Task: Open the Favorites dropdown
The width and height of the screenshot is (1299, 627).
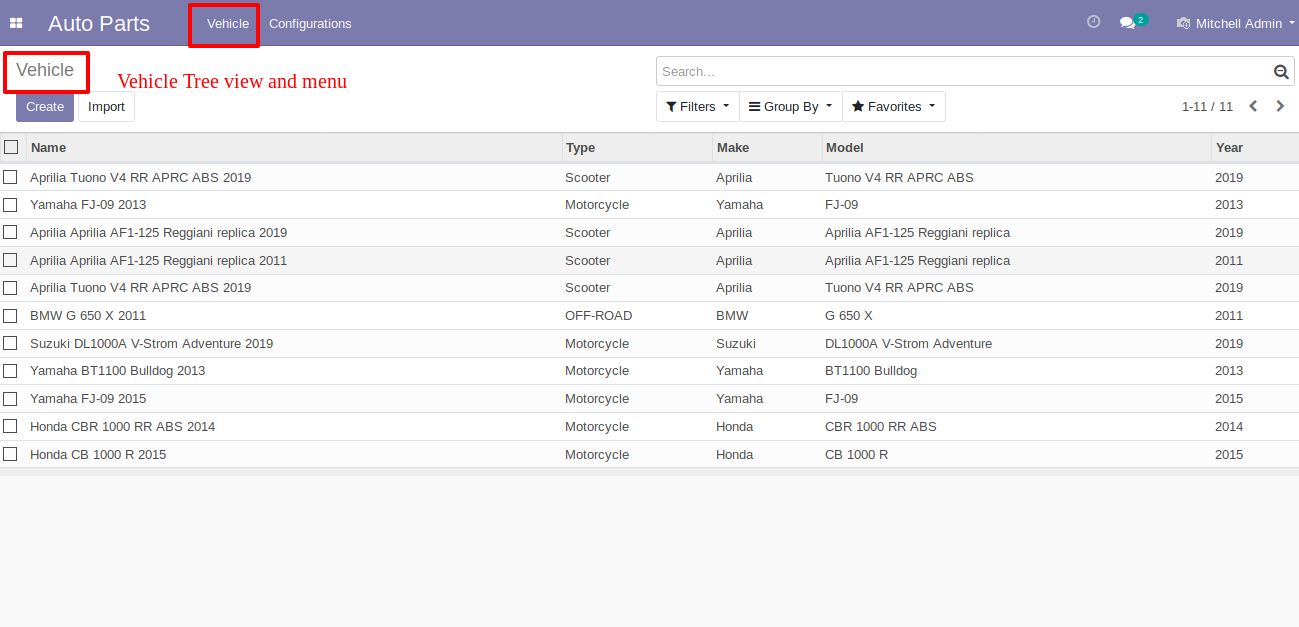Action: 894,107
